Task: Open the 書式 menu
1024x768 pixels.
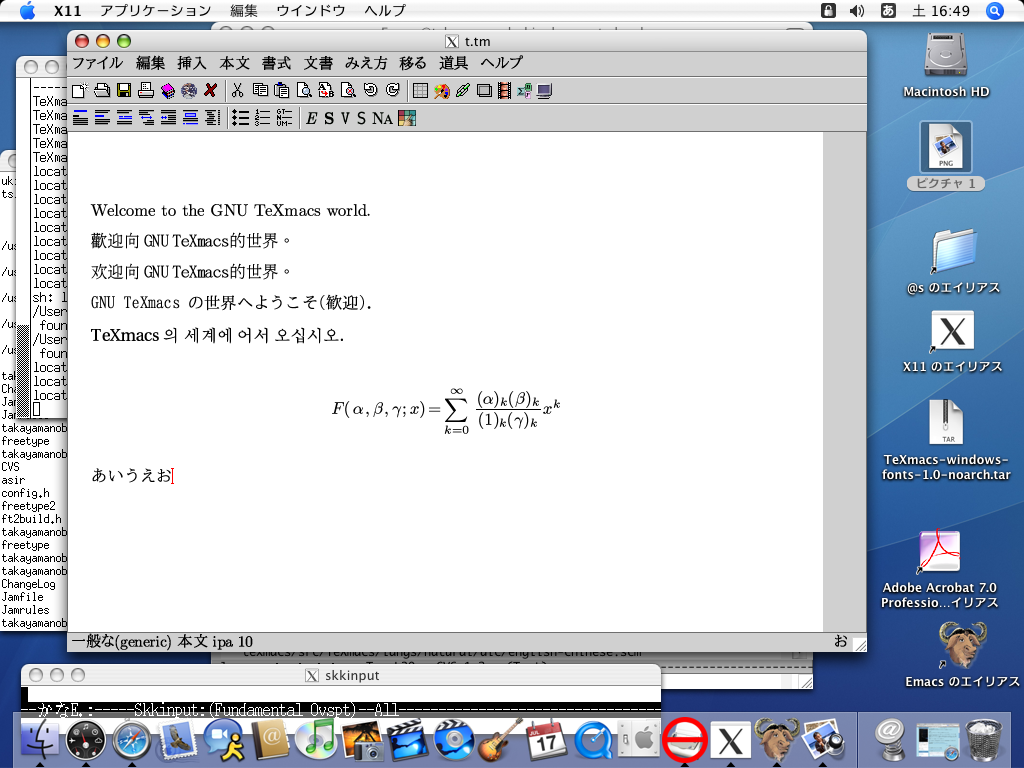Action: coord(276,63)
